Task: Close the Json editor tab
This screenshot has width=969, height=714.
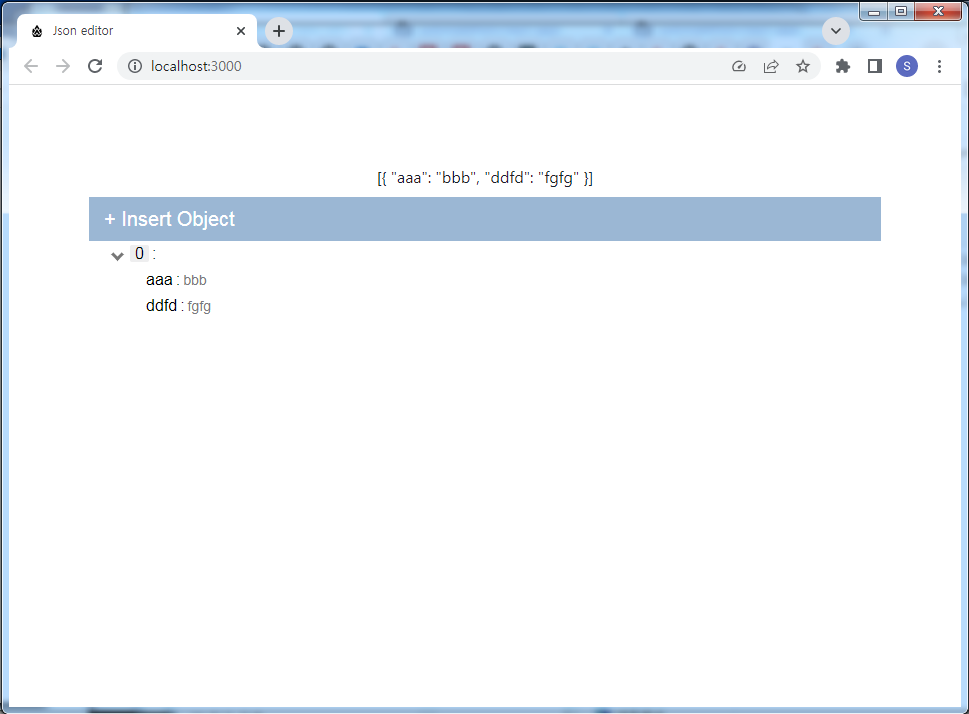Action: (x=241, y=31)
